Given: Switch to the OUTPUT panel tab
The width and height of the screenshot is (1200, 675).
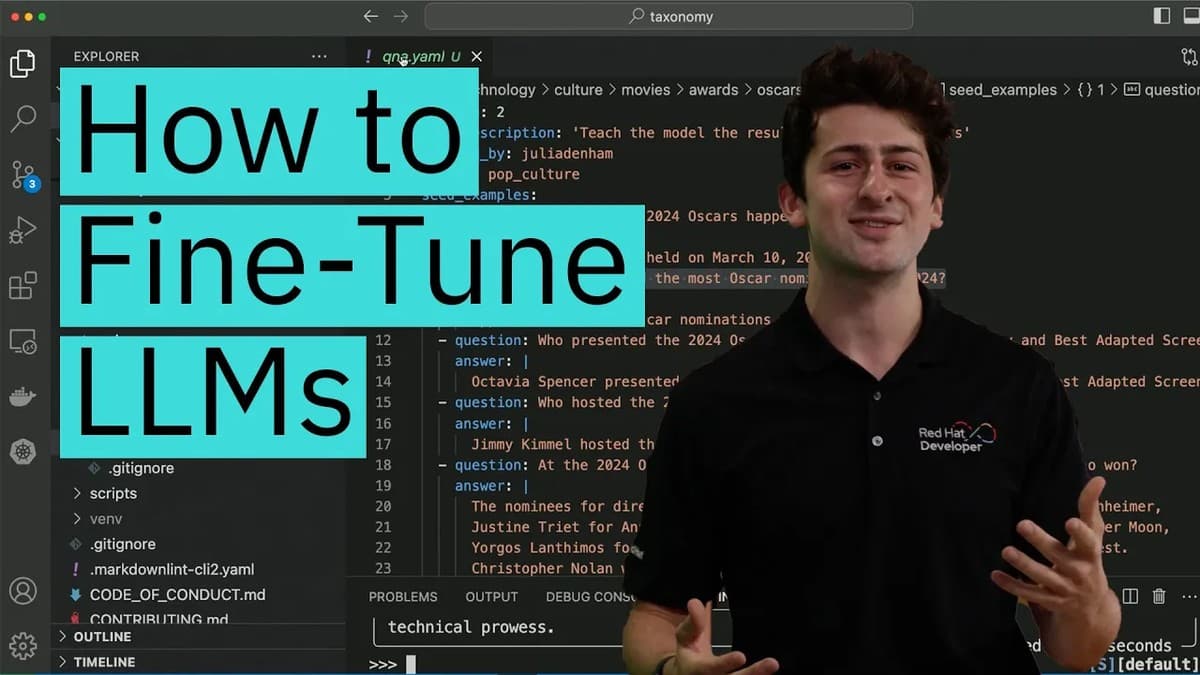Looking at the screenshot, I should (x=492, y=597).
